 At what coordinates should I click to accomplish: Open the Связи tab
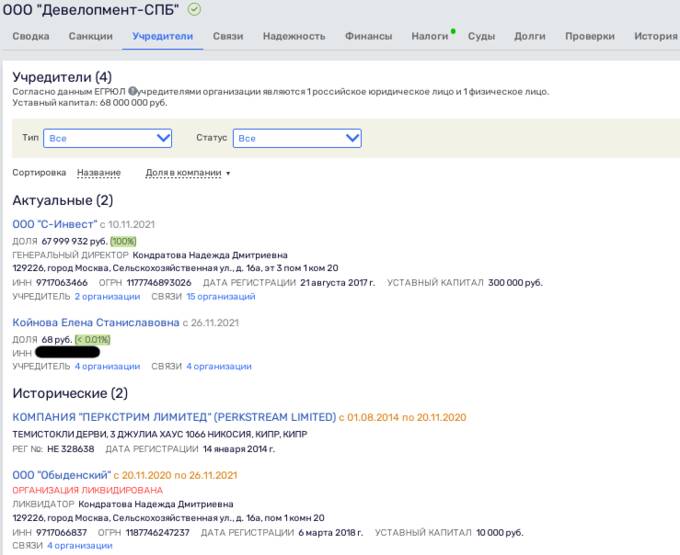[228, 36]
